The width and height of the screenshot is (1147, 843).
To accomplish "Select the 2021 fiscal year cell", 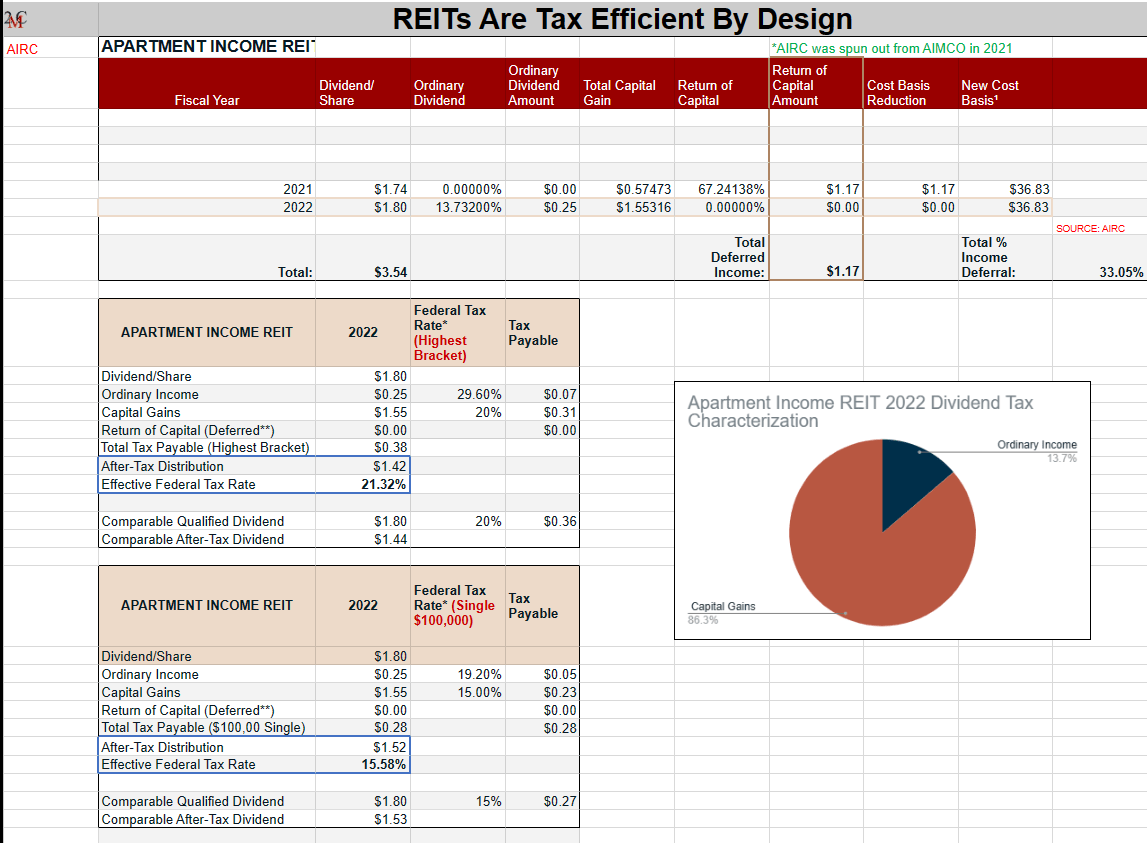I will pyautogui.click(x=297, y=189).
